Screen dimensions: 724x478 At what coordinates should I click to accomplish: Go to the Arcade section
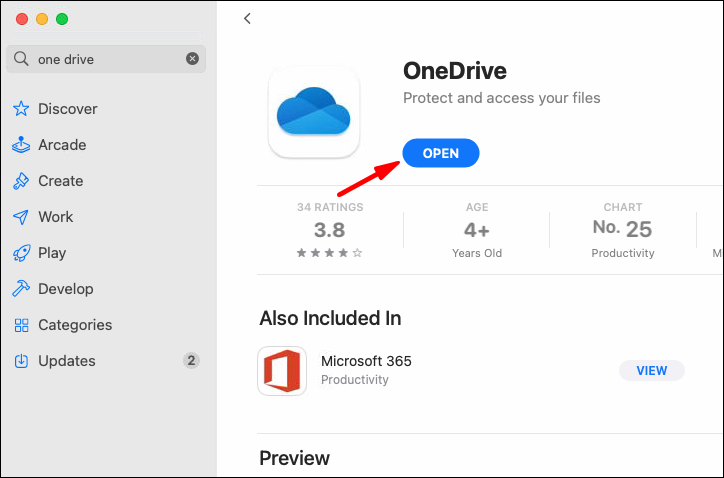(62, 145)
